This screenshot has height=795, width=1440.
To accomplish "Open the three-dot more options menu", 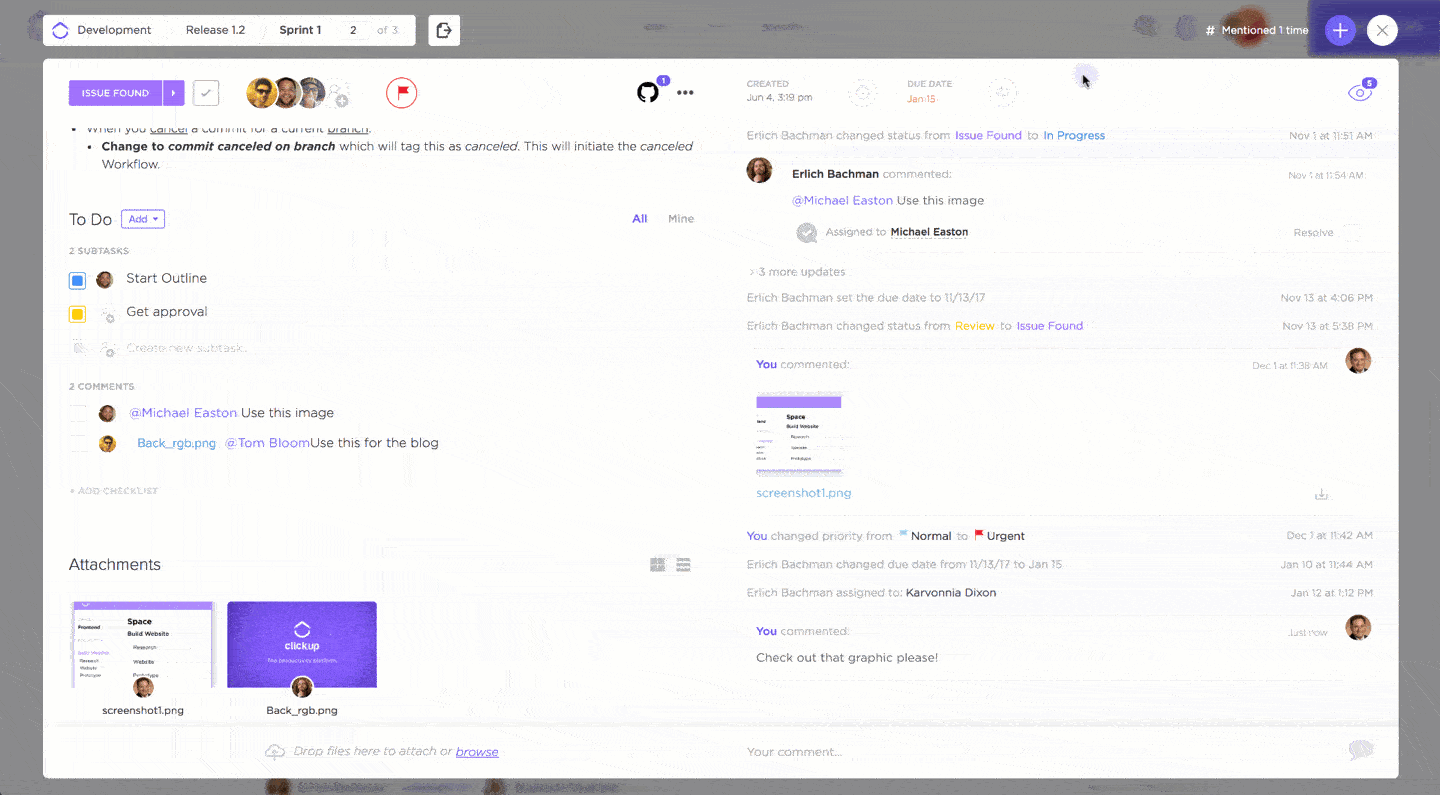I will 685,93.
